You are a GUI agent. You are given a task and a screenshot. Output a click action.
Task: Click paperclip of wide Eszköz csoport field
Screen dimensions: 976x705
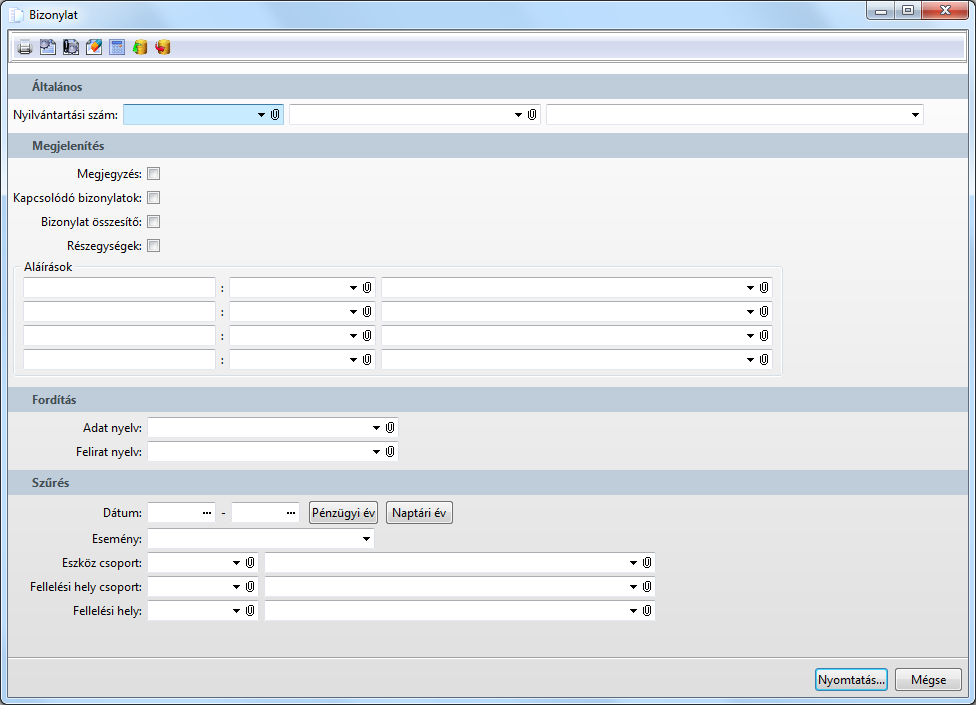click(x=647, y=563)
